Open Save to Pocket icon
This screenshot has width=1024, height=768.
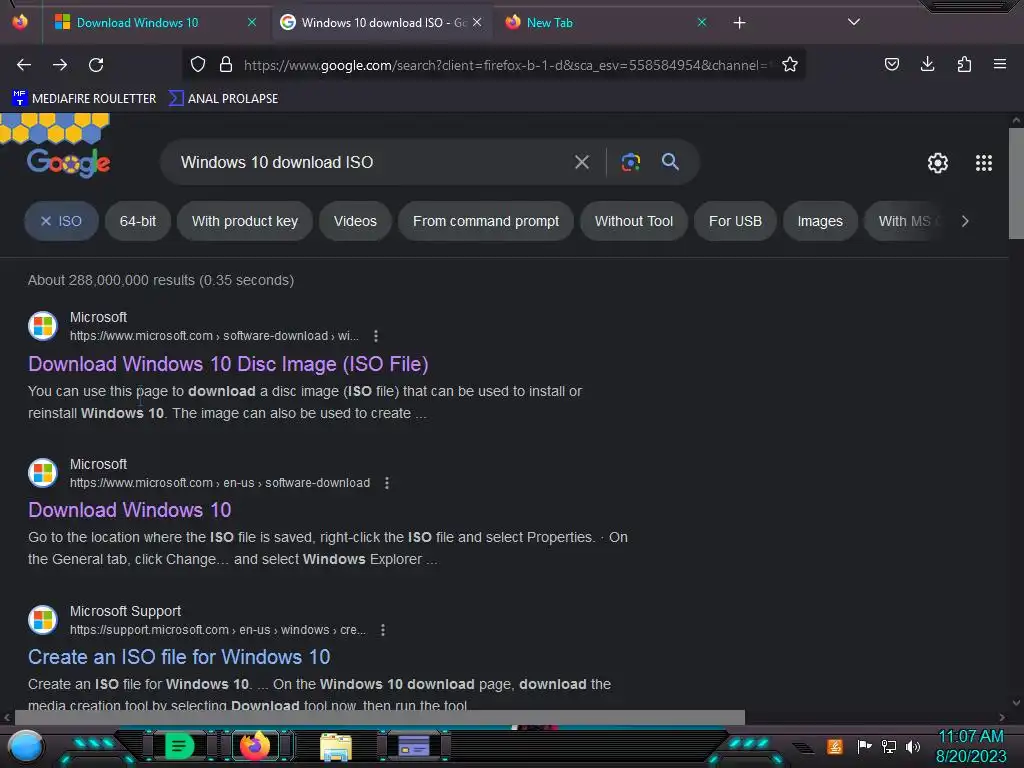(891, 64)
